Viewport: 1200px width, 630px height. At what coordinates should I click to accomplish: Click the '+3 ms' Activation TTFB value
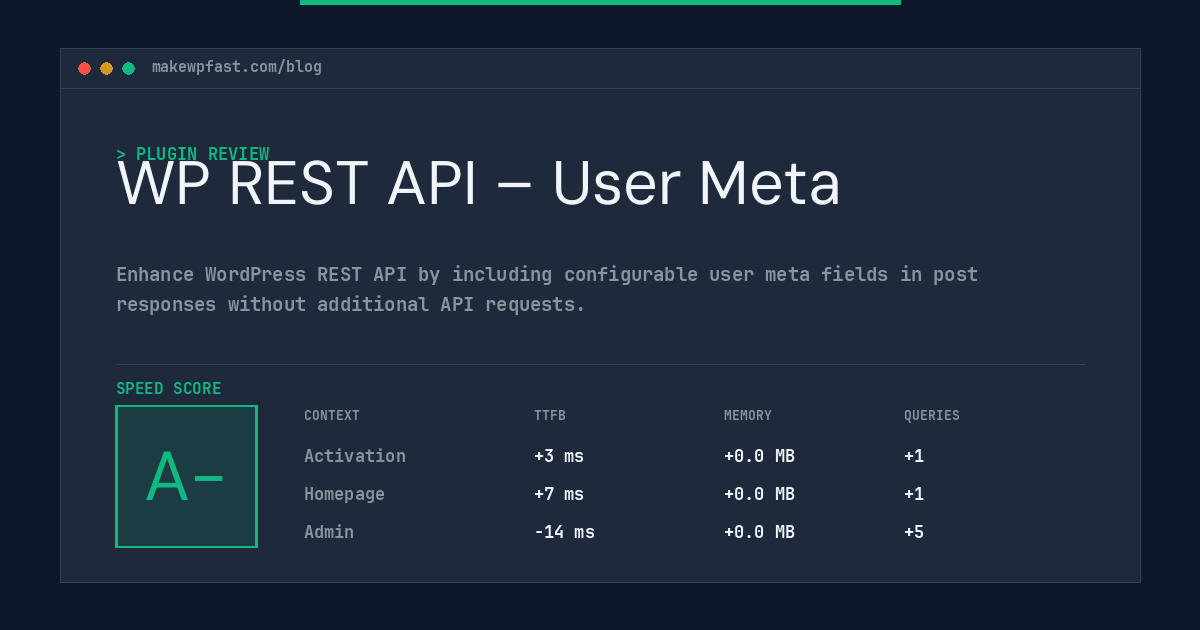coord(559,456)
